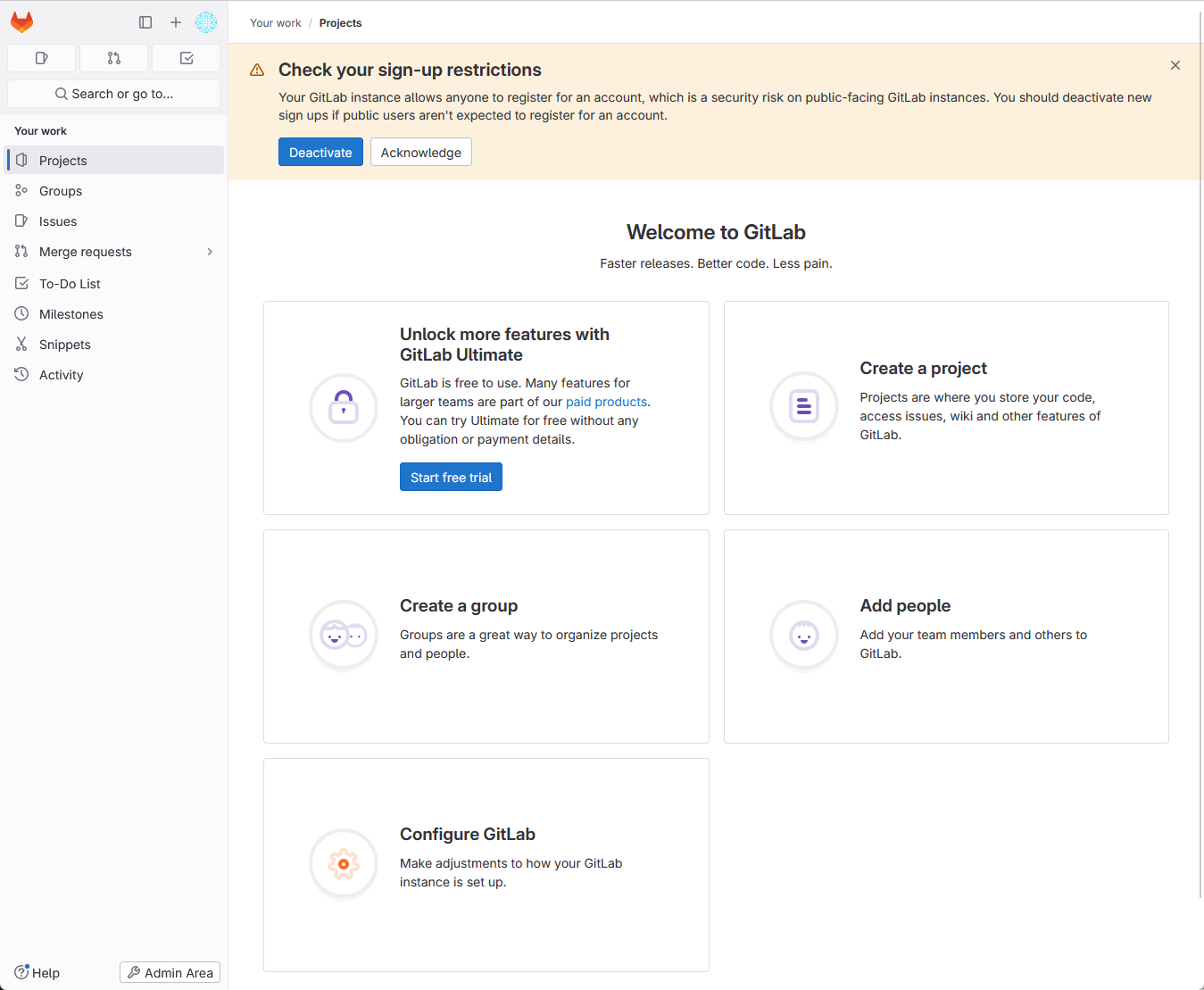Click the page vertical scrollbar
Image resolution: width=1204 pixels, height=990 pixels.
tap(1200, 455)
